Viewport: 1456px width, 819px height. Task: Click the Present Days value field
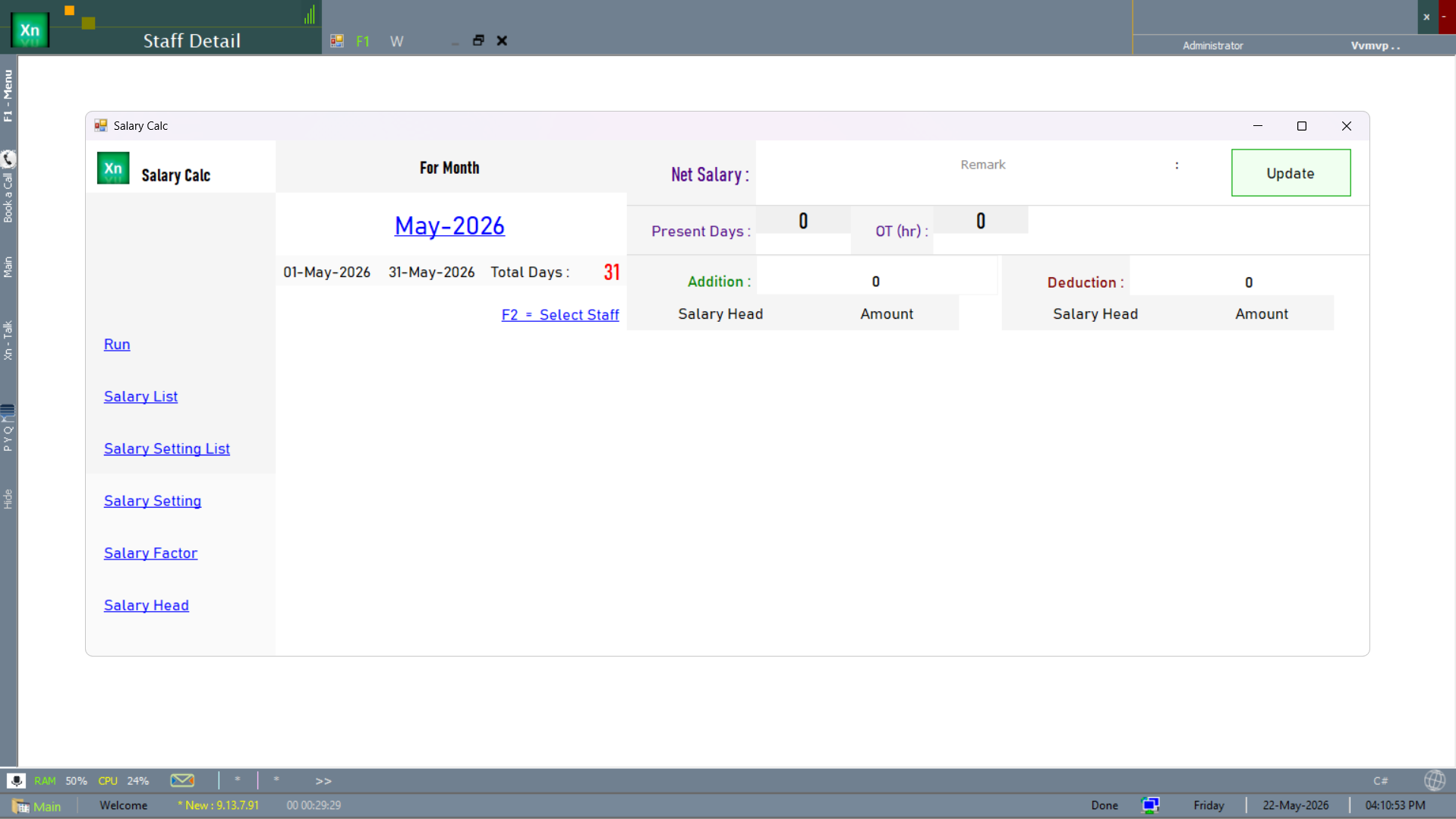pos(803,221)
